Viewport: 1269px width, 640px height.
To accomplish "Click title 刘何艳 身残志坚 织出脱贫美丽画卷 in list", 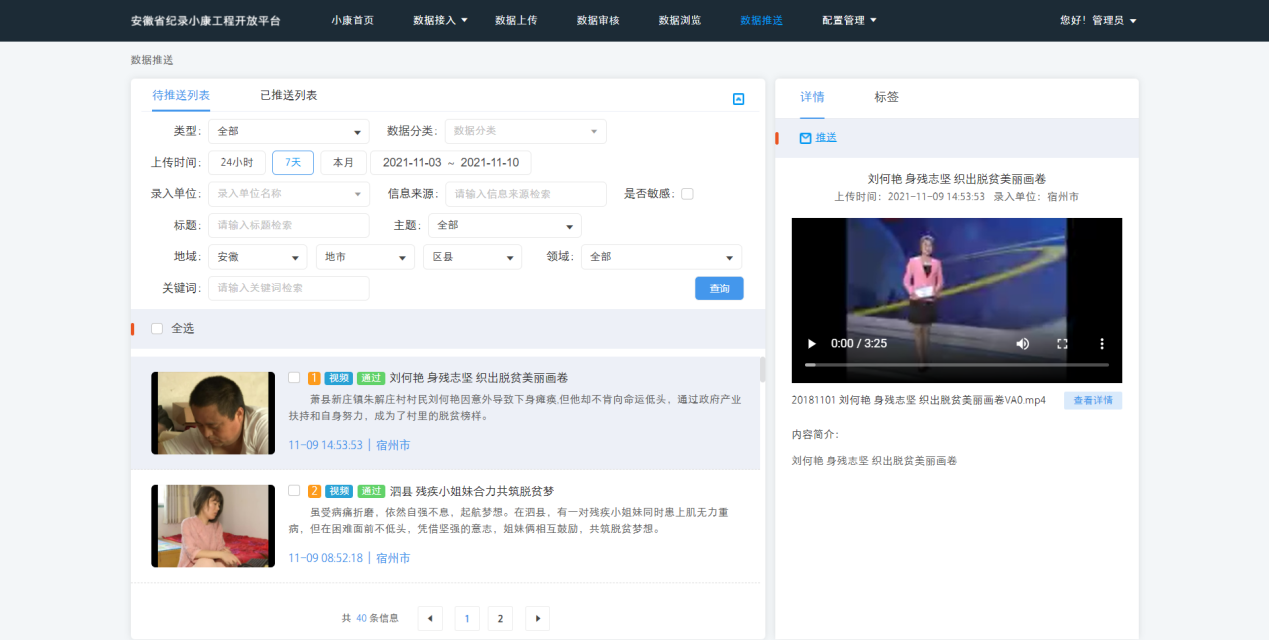I will click(479, 378).
